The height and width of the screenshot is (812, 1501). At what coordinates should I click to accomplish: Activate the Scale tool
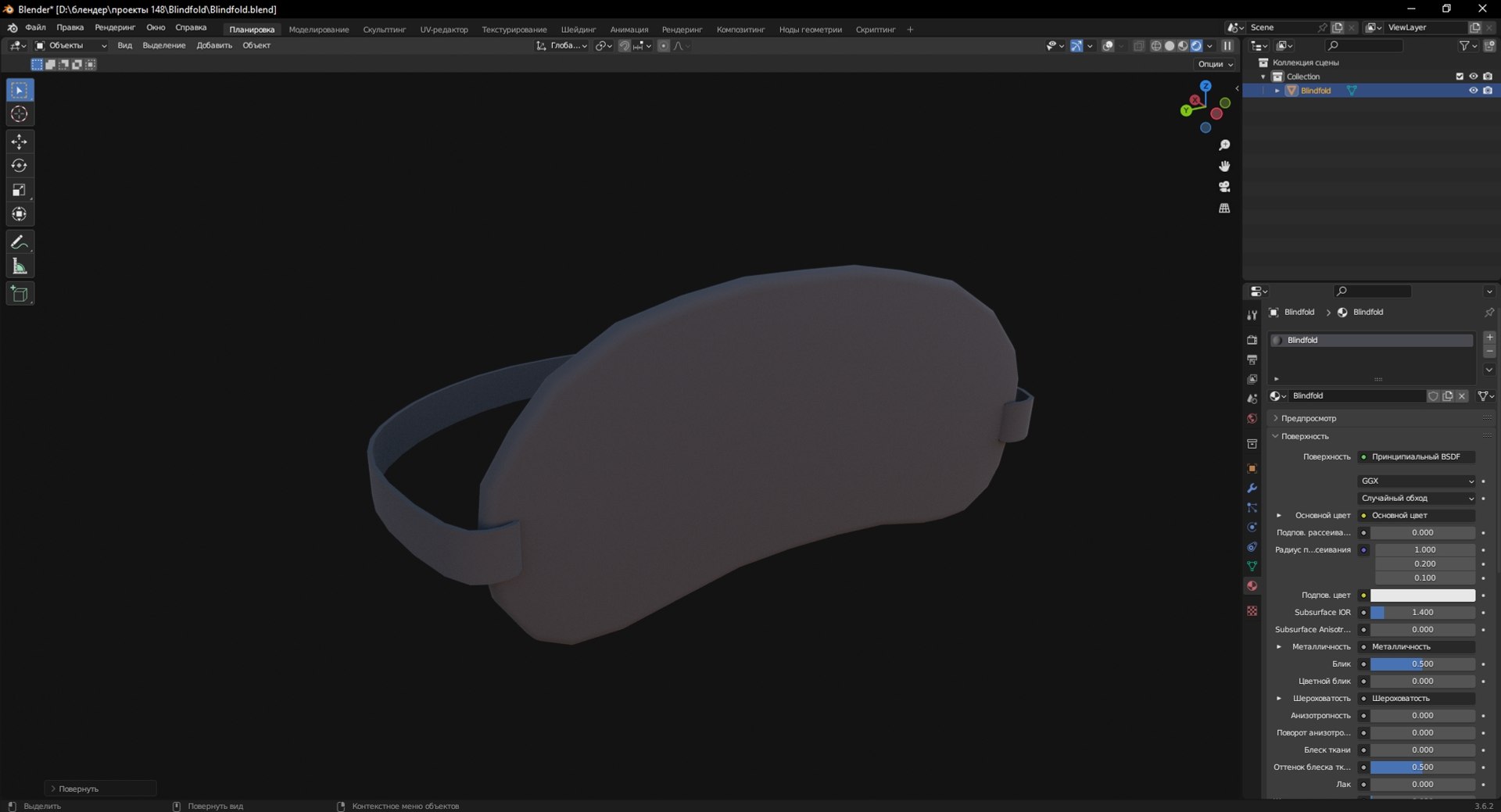tap(20, 190)
